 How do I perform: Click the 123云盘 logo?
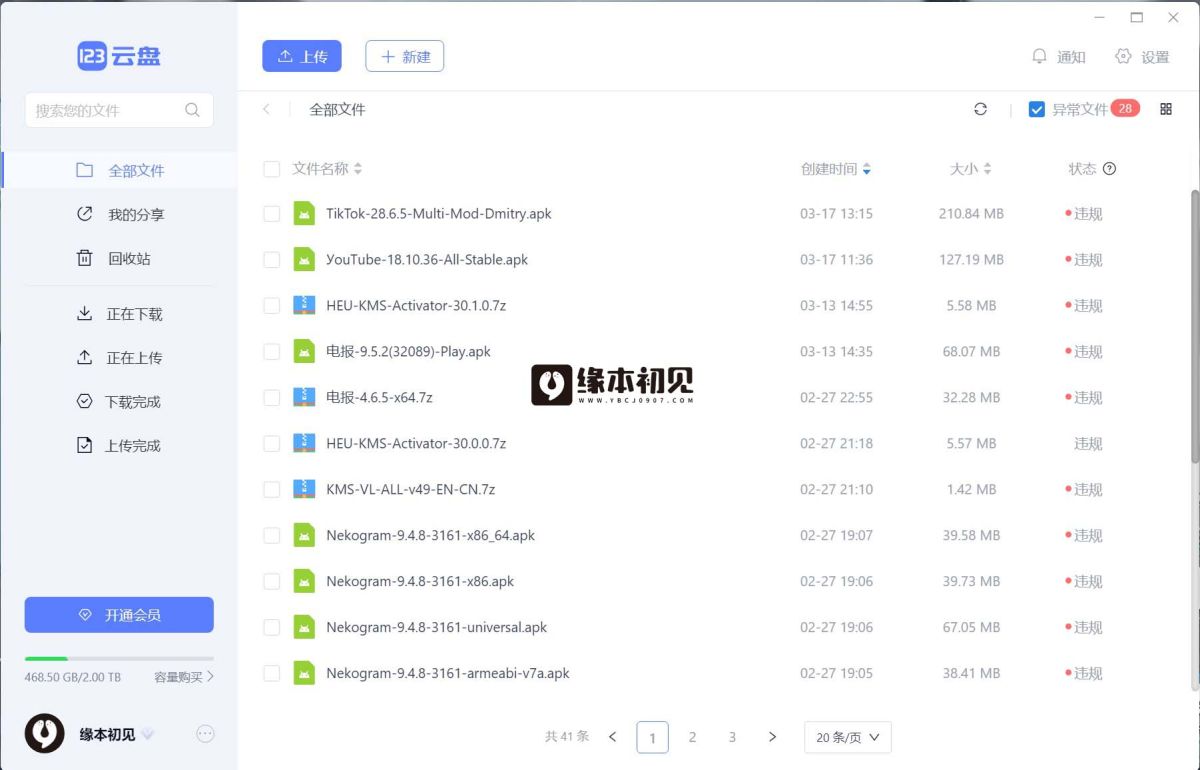pos(119,56)
